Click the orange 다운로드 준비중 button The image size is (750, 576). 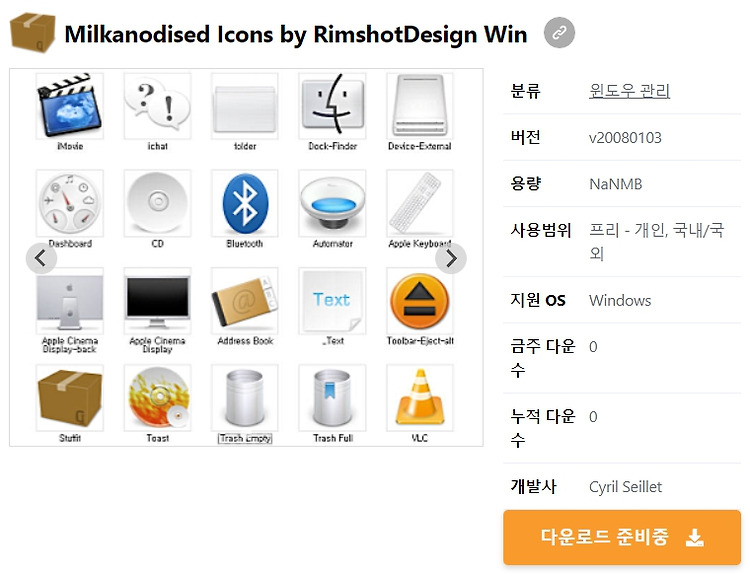[x=622, y=537]
